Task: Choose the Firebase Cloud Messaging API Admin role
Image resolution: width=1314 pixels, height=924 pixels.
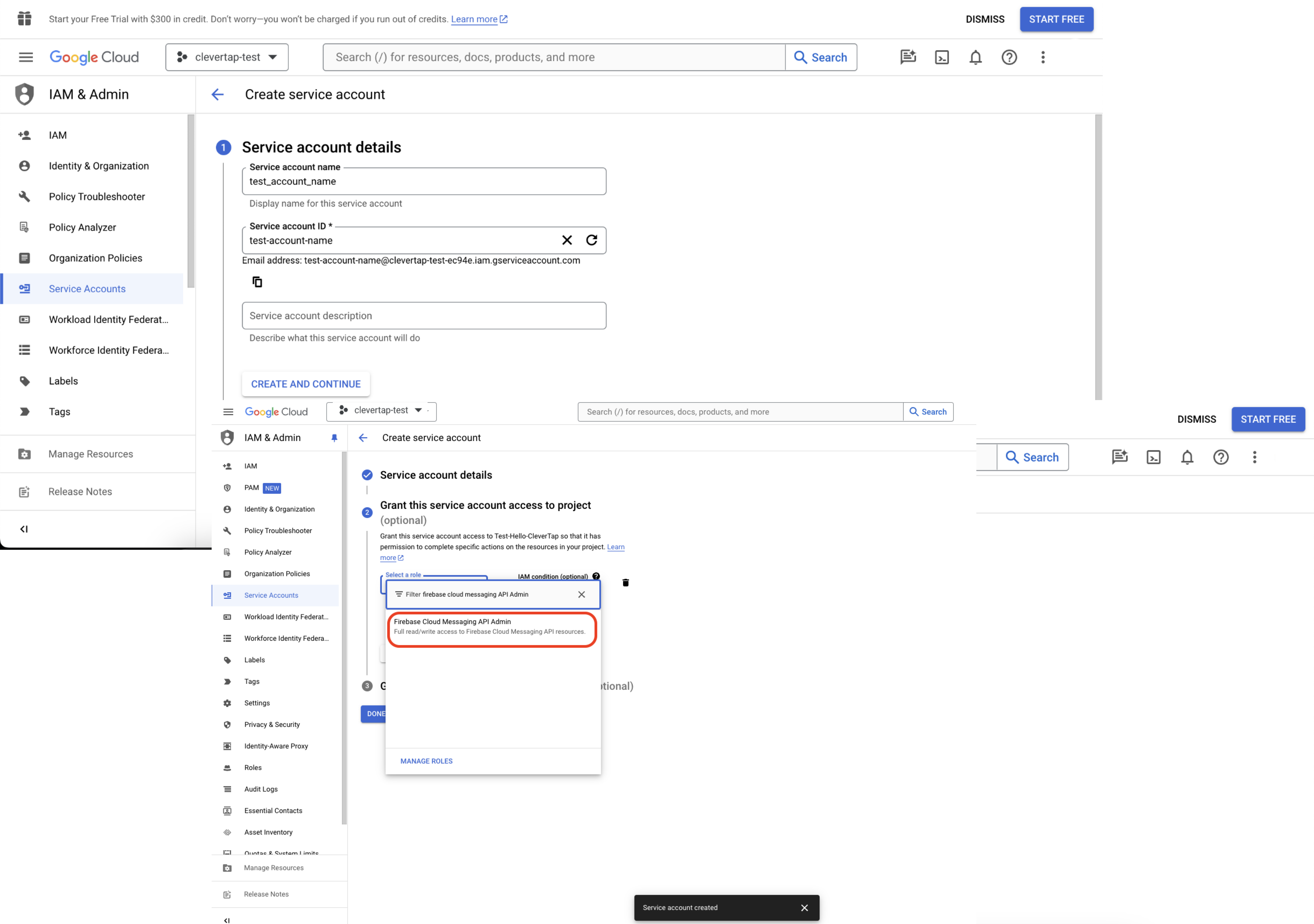Action: pos(492,628)
